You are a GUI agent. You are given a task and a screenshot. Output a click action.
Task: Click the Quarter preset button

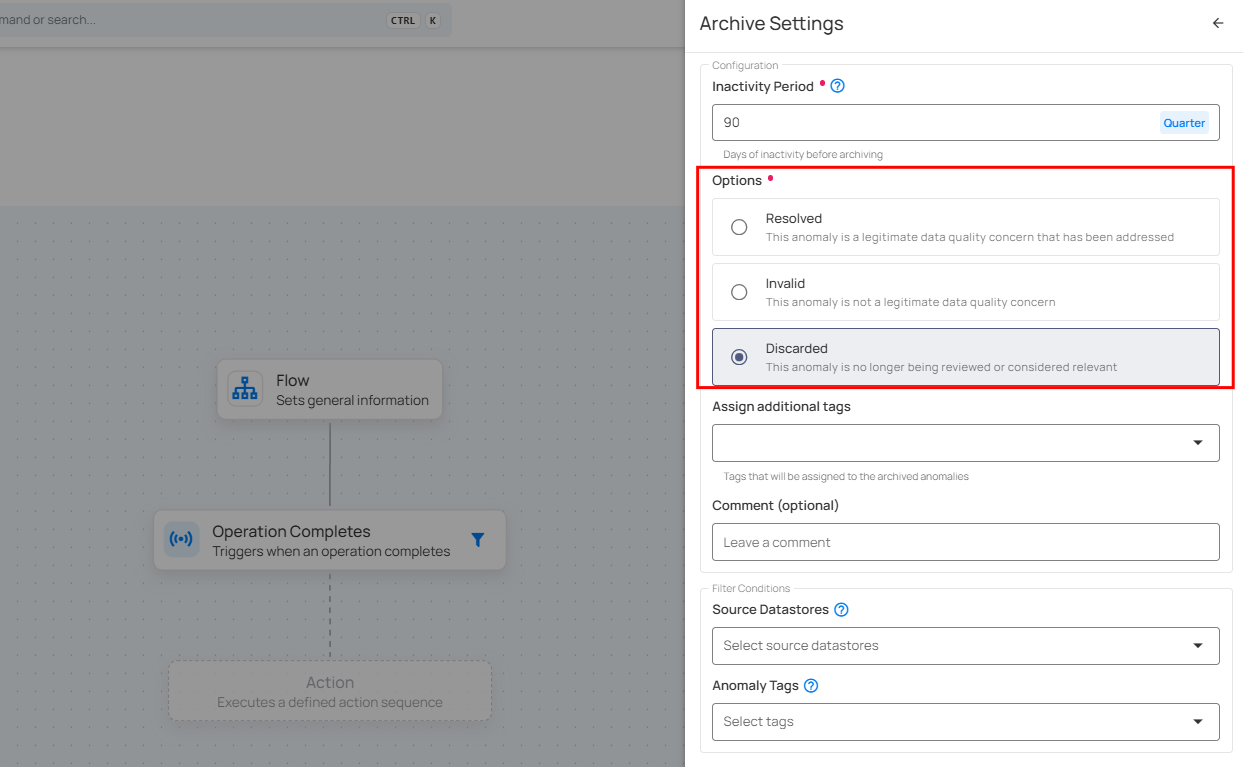[x=1184, y=123]
